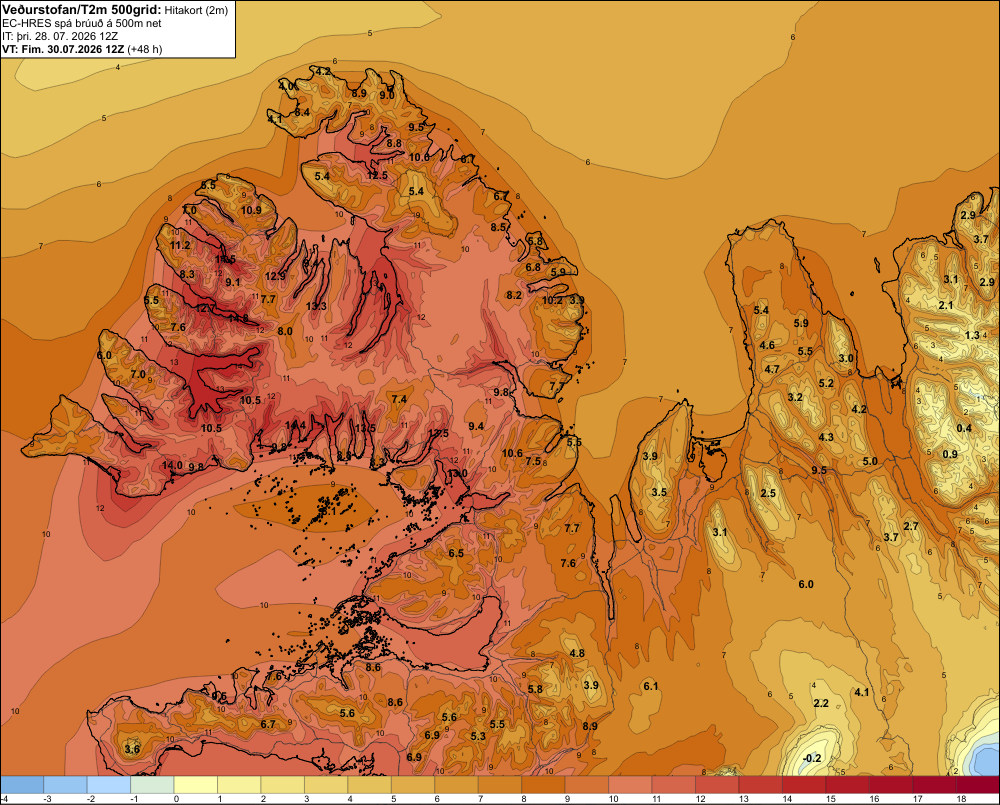Select the legend swatch between 5 and 6

tap(413, 785)
